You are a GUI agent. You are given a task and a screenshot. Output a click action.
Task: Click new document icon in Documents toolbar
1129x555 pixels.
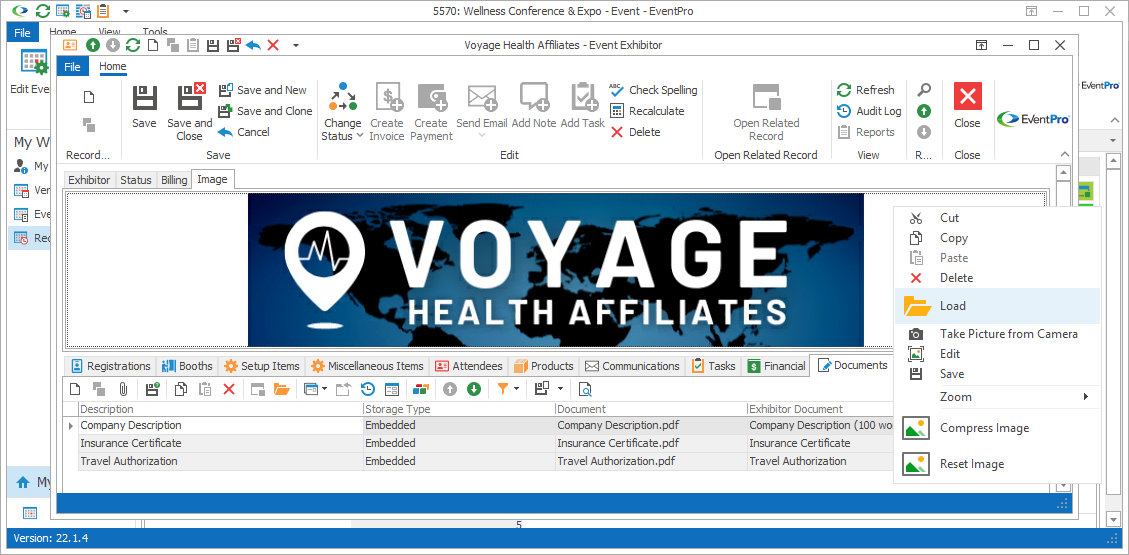click(x=75, y=389)
